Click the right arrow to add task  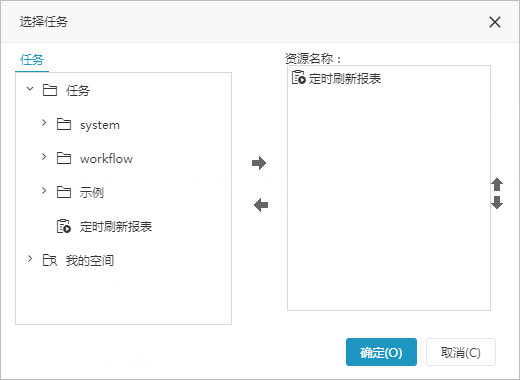point(259,163)
